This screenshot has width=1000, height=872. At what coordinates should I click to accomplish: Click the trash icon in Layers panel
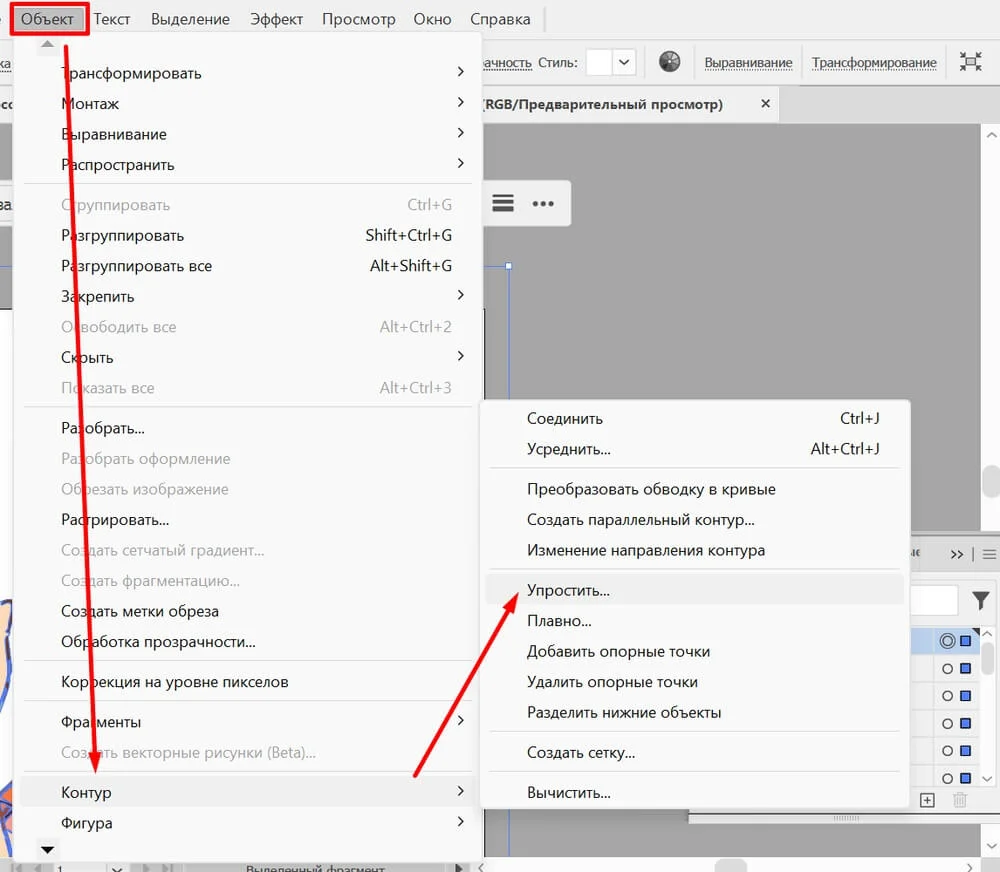pyautogui.click(x=960, y=800)
